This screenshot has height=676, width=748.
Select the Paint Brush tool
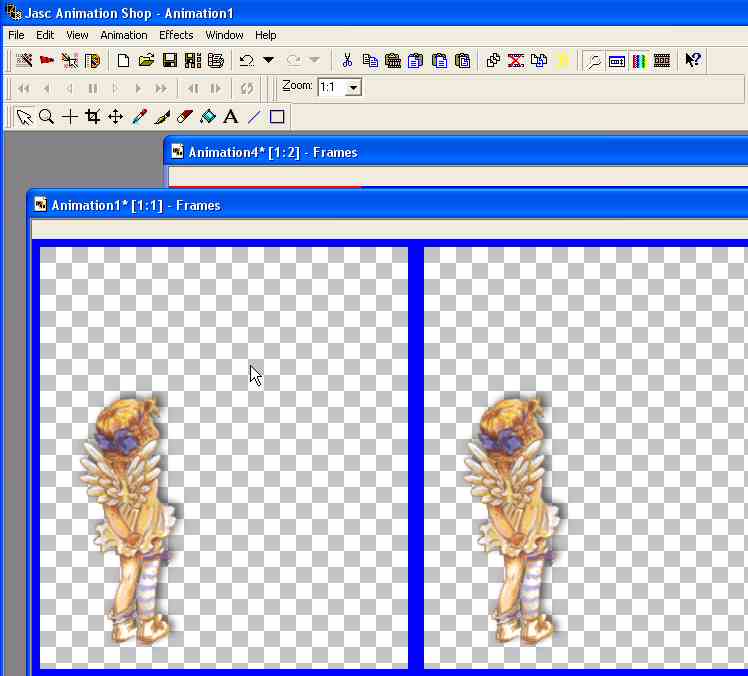pos(162,117)
